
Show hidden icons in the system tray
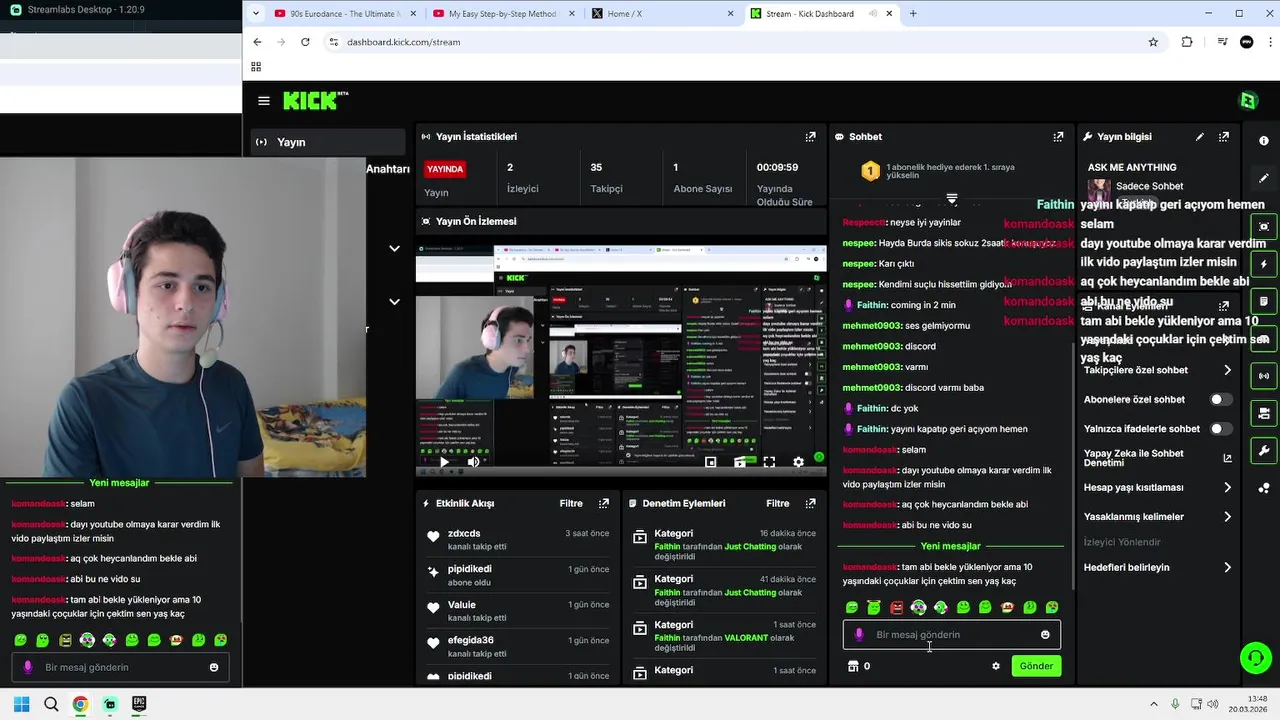(x=1153, y=704)
